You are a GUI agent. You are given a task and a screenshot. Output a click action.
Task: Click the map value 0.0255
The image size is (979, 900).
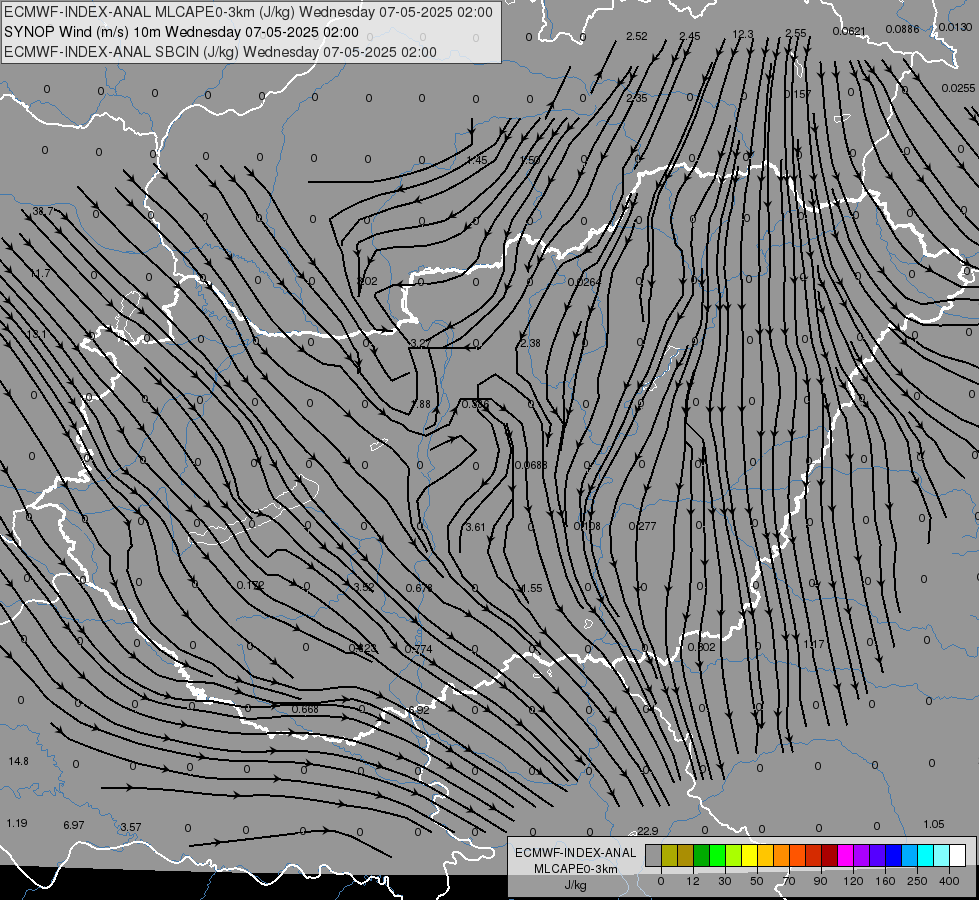pos(958,88)
